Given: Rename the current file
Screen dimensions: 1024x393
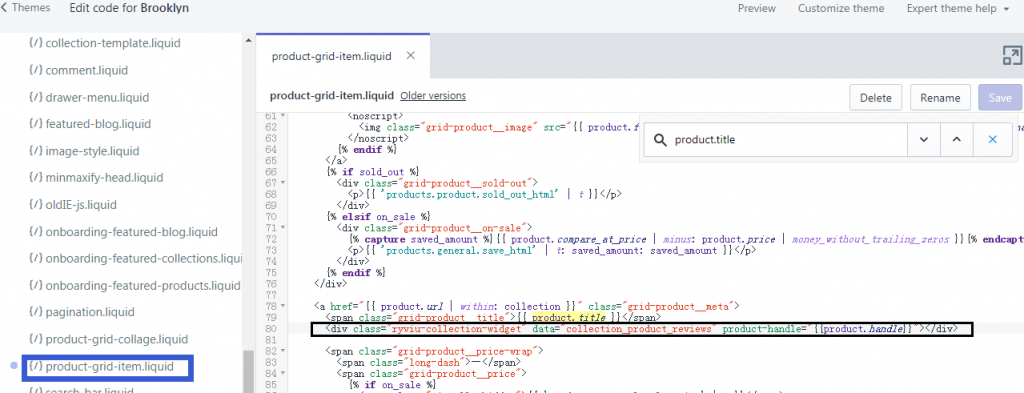Looking at the screenshot, I should point(940,98).
